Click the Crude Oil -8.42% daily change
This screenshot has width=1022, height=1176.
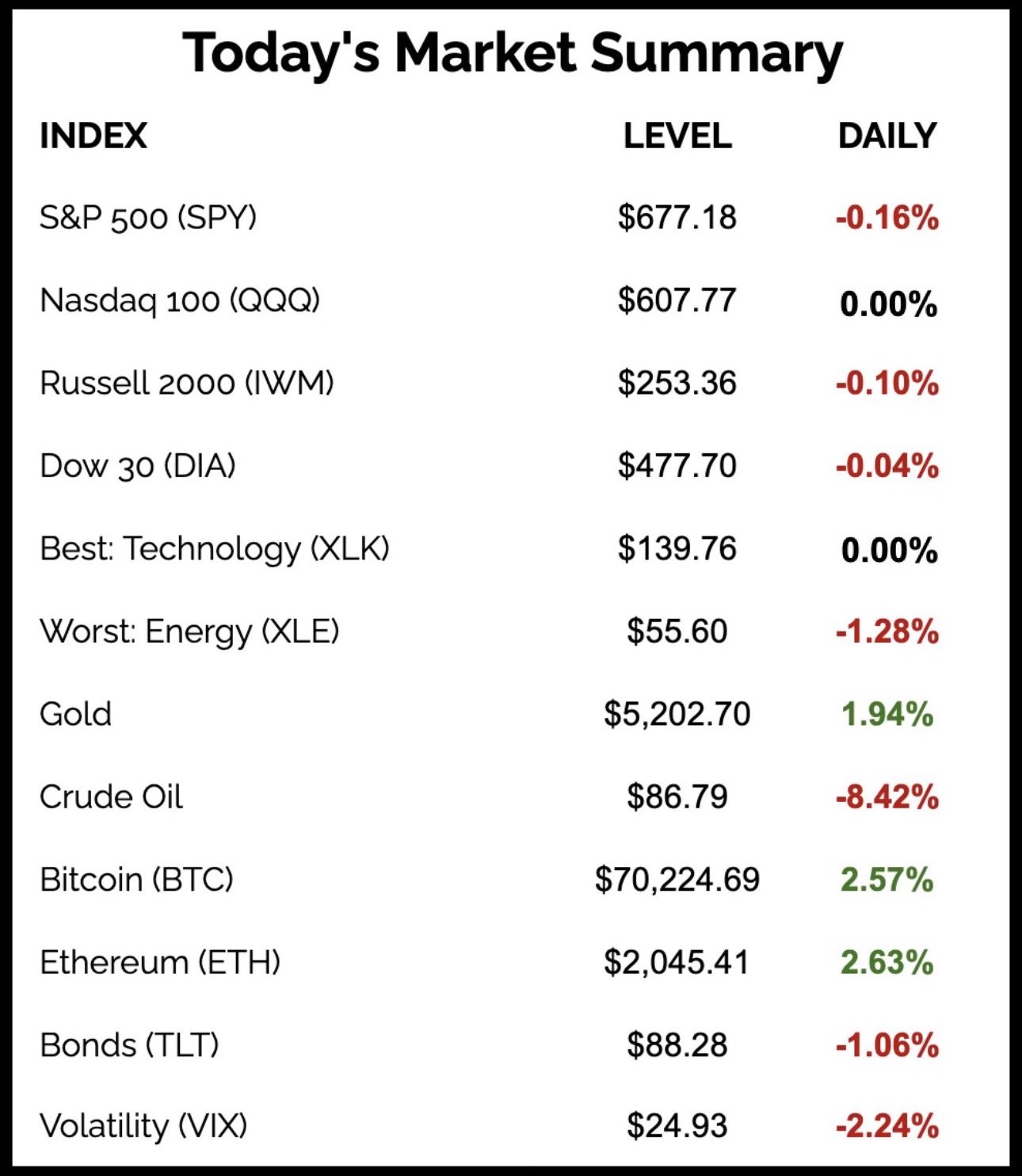(887, 797)
